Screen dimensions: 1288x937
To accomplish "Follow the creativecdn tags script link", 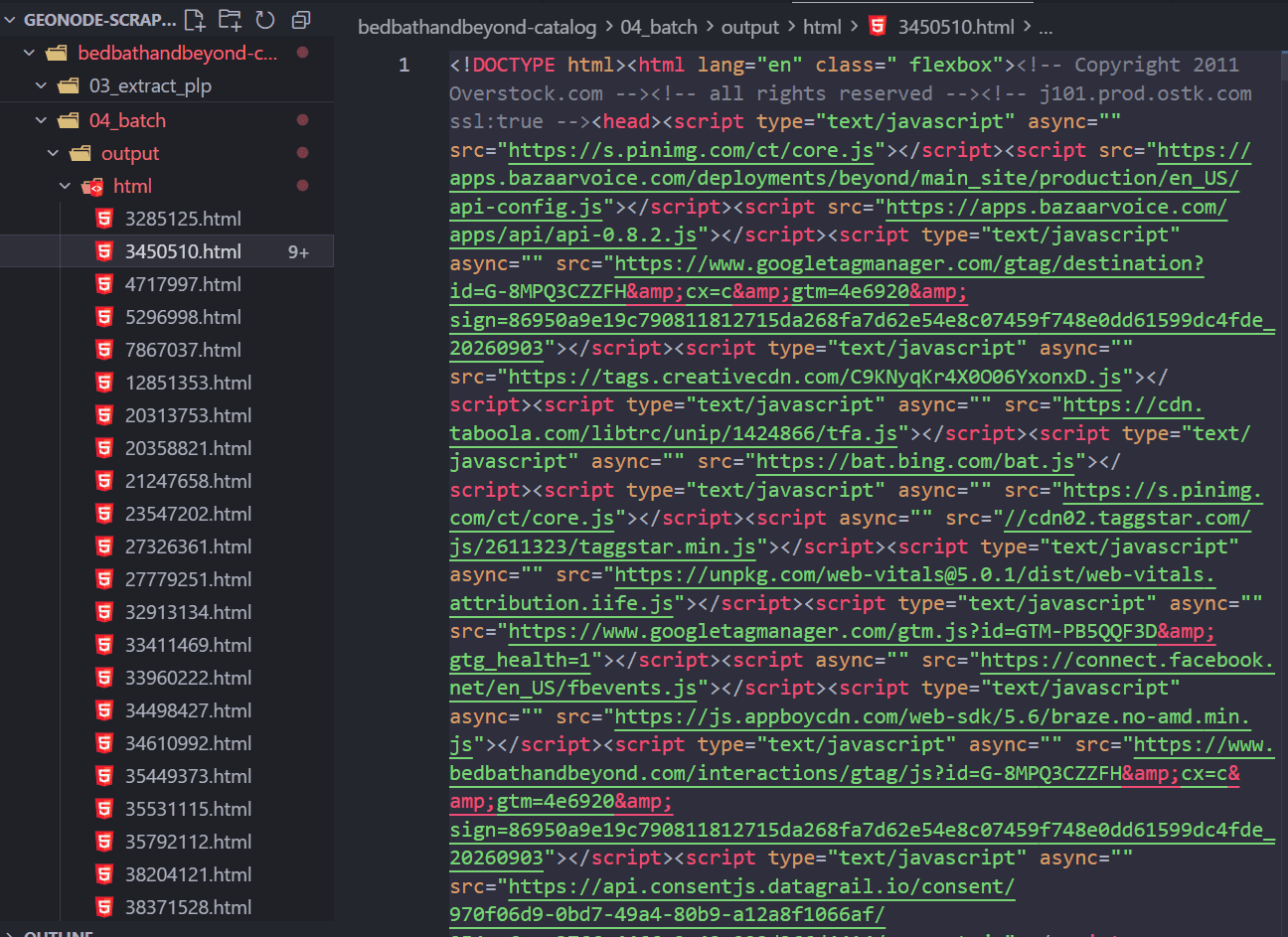I will coord(815,377).
